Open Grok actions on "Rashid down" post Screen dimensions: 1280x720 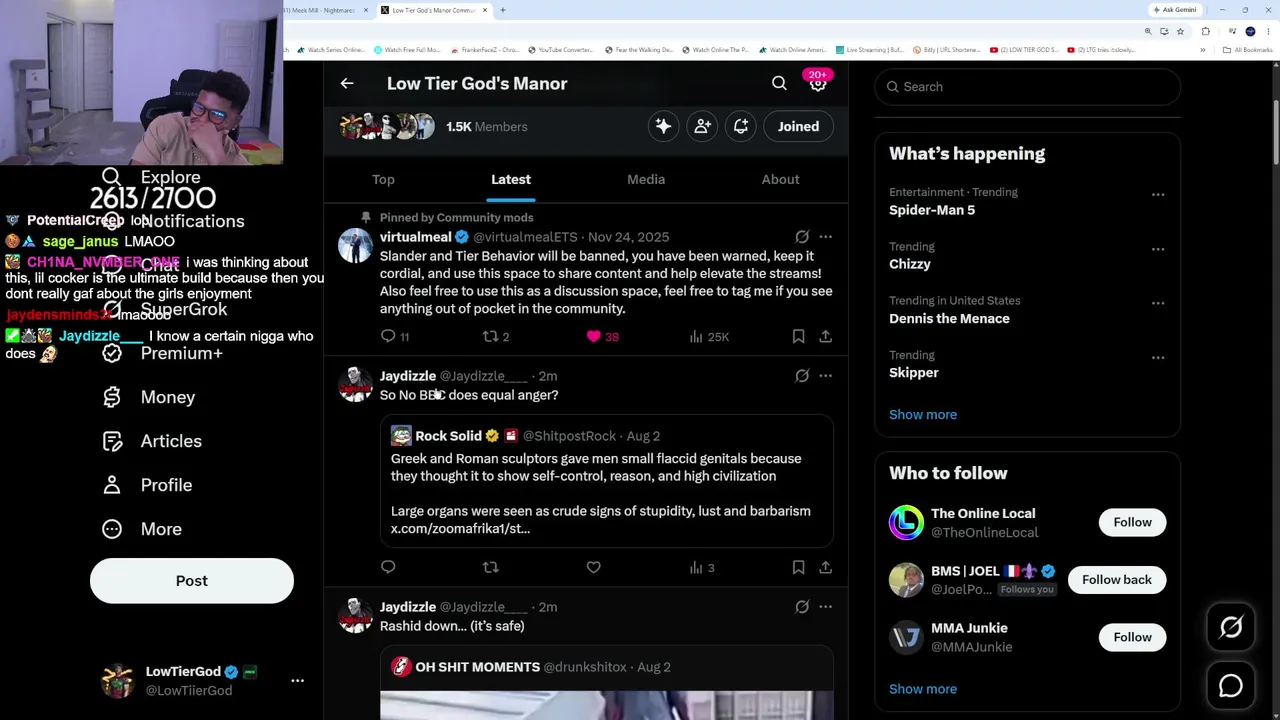pyautogui.click(x=802, y=607)
